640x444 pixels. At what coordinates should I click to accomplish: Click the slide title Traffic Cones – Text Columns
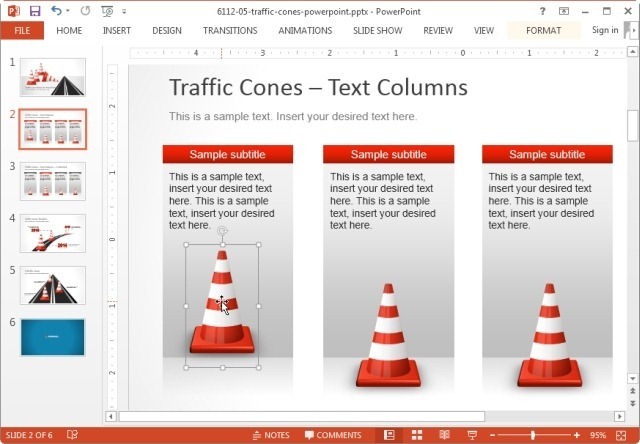318,87
